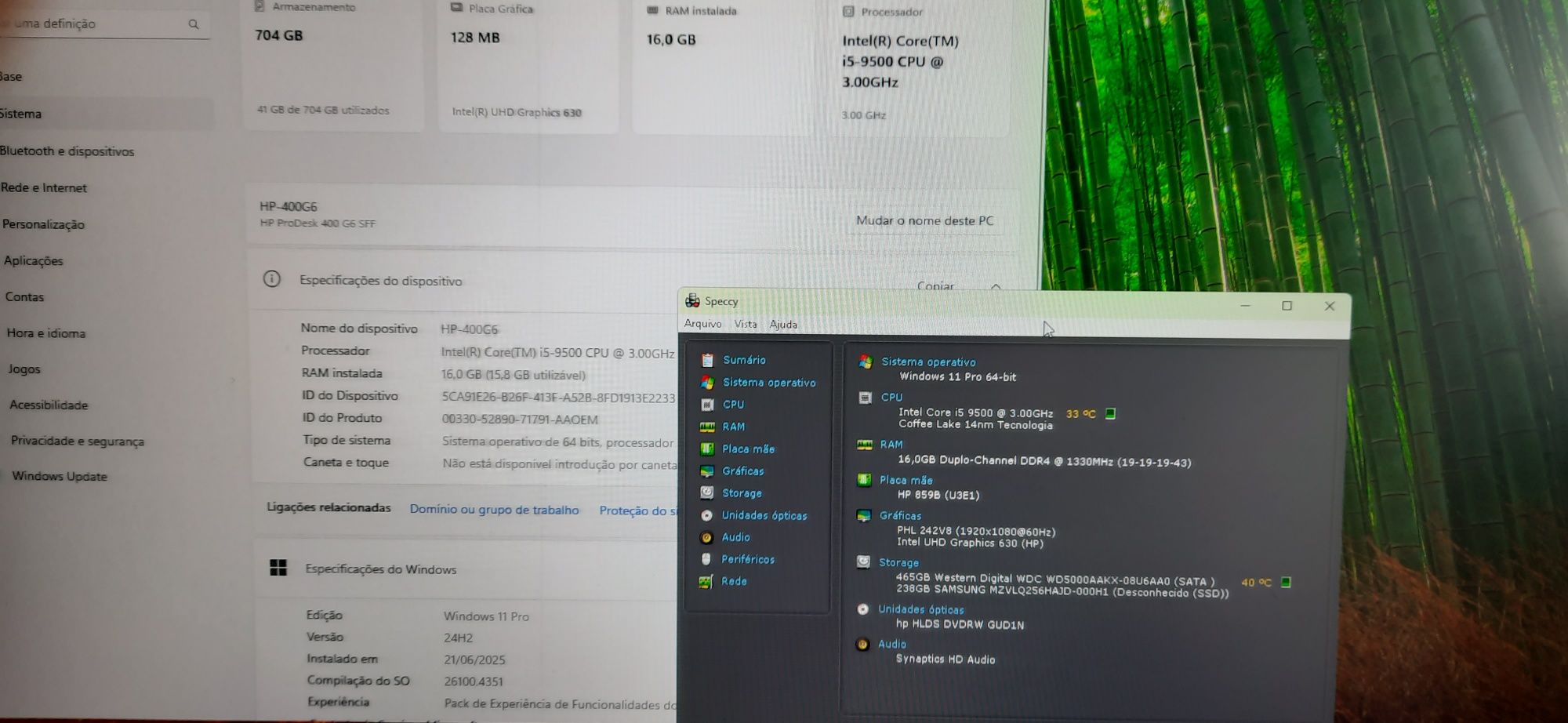Open Vista menu in Speccy
The height and width of the screenshot is (723, 1568).
click(x=746, y=324)
